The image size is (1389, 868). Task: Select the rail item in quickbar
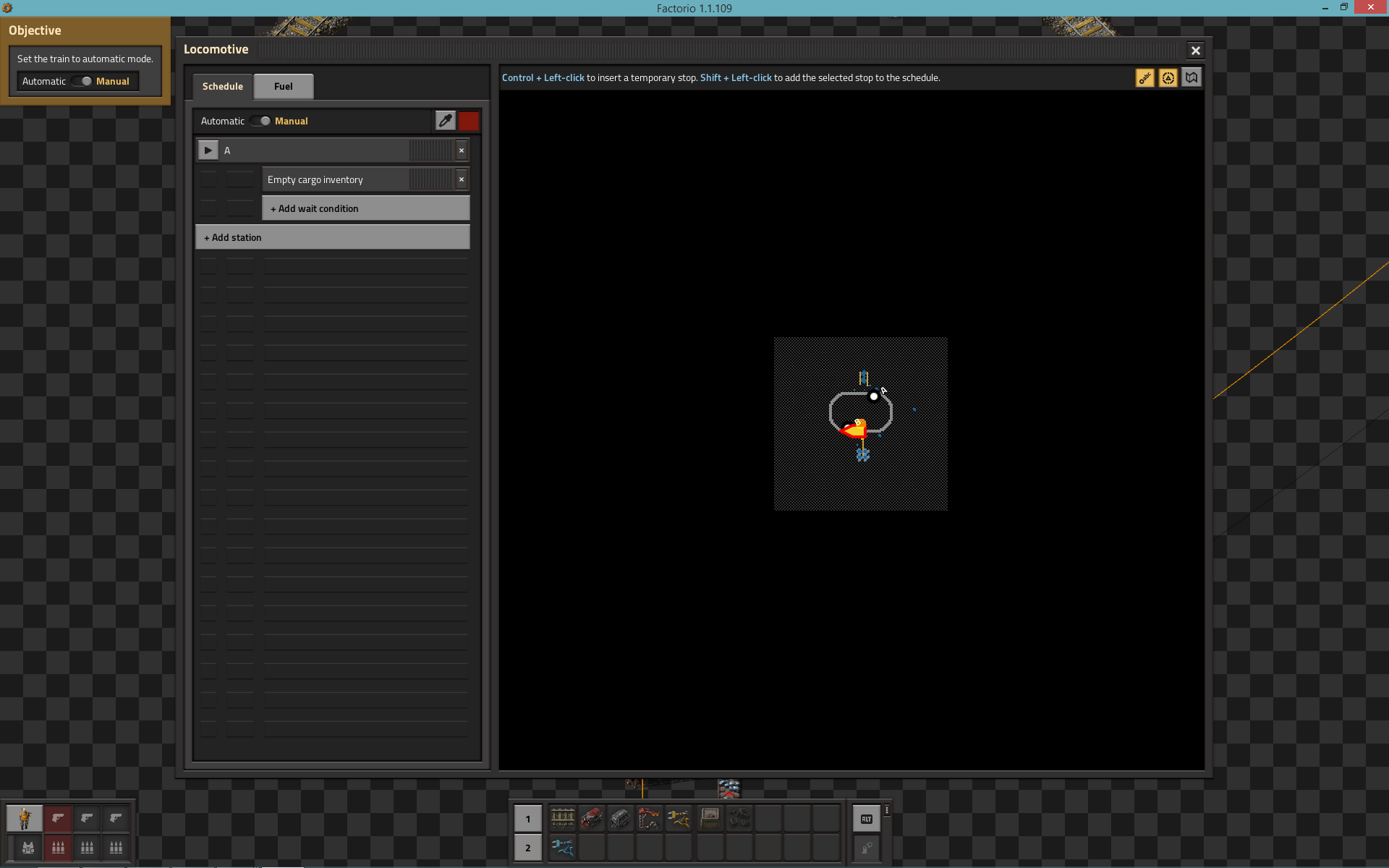click(x=562, y=819)
